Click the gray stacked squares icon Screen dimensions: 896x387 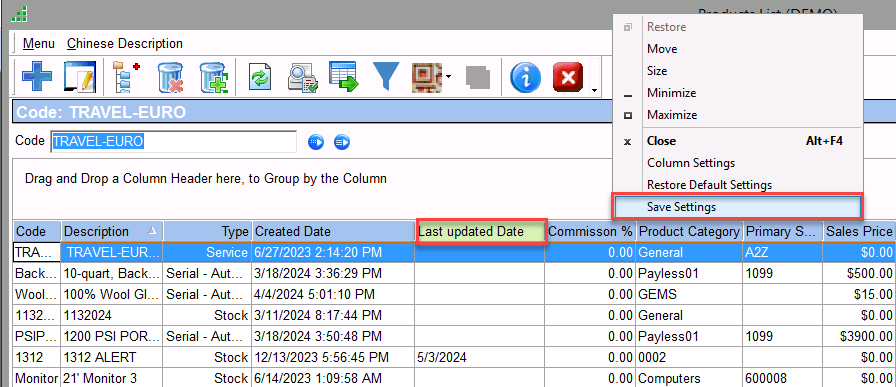coord(478,77)
